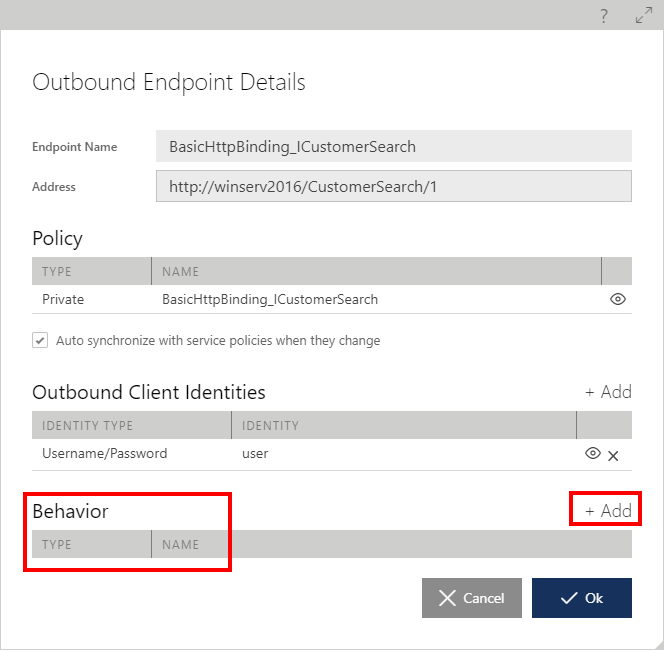Click the Behavior table TYPE header
Image resolution: width=664 pixels, height=650 pixels.
[91, 544]
